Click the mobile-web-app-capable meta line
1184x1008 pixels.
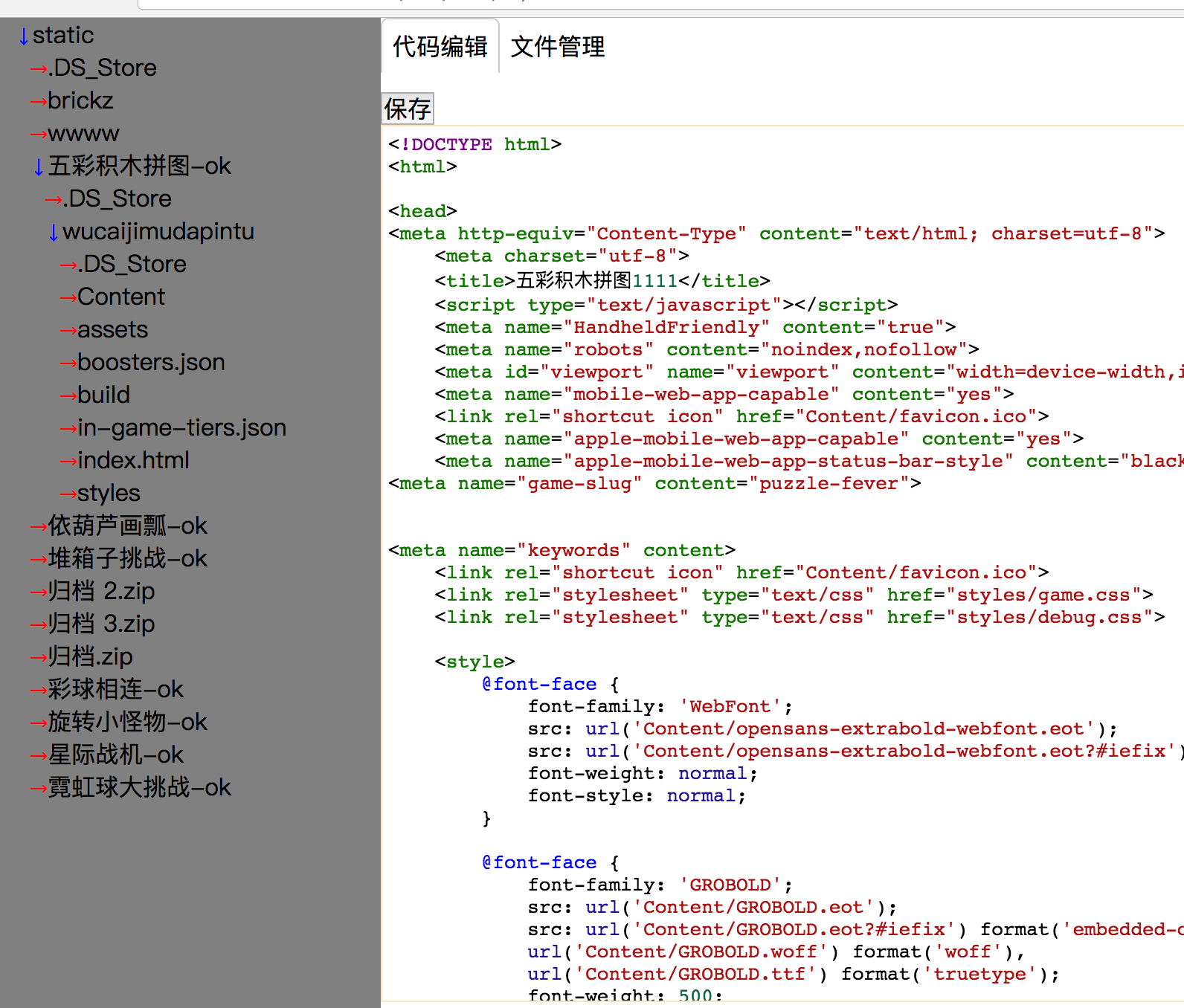point(724,395)
